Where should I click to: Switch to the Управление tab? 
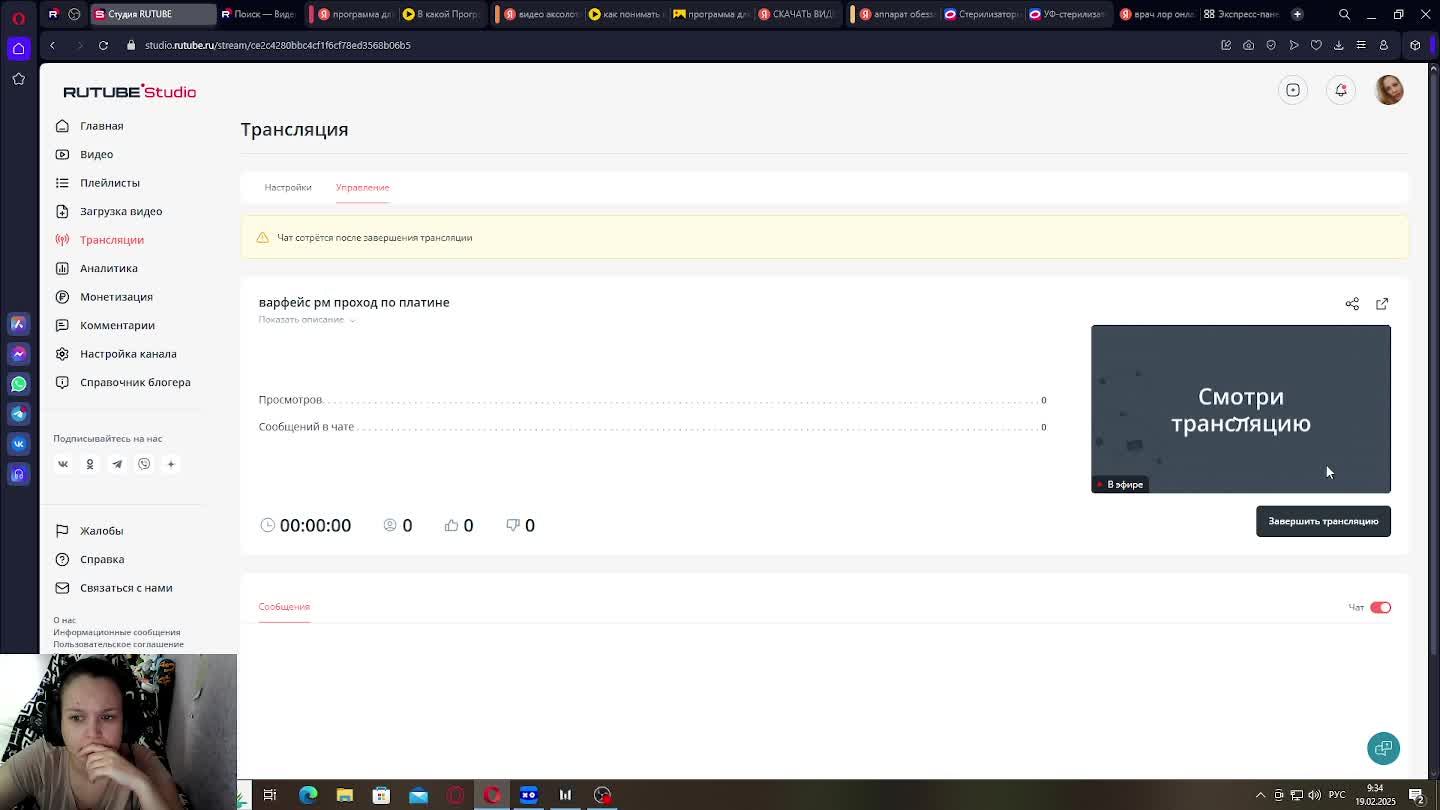[x=362, y=187]
